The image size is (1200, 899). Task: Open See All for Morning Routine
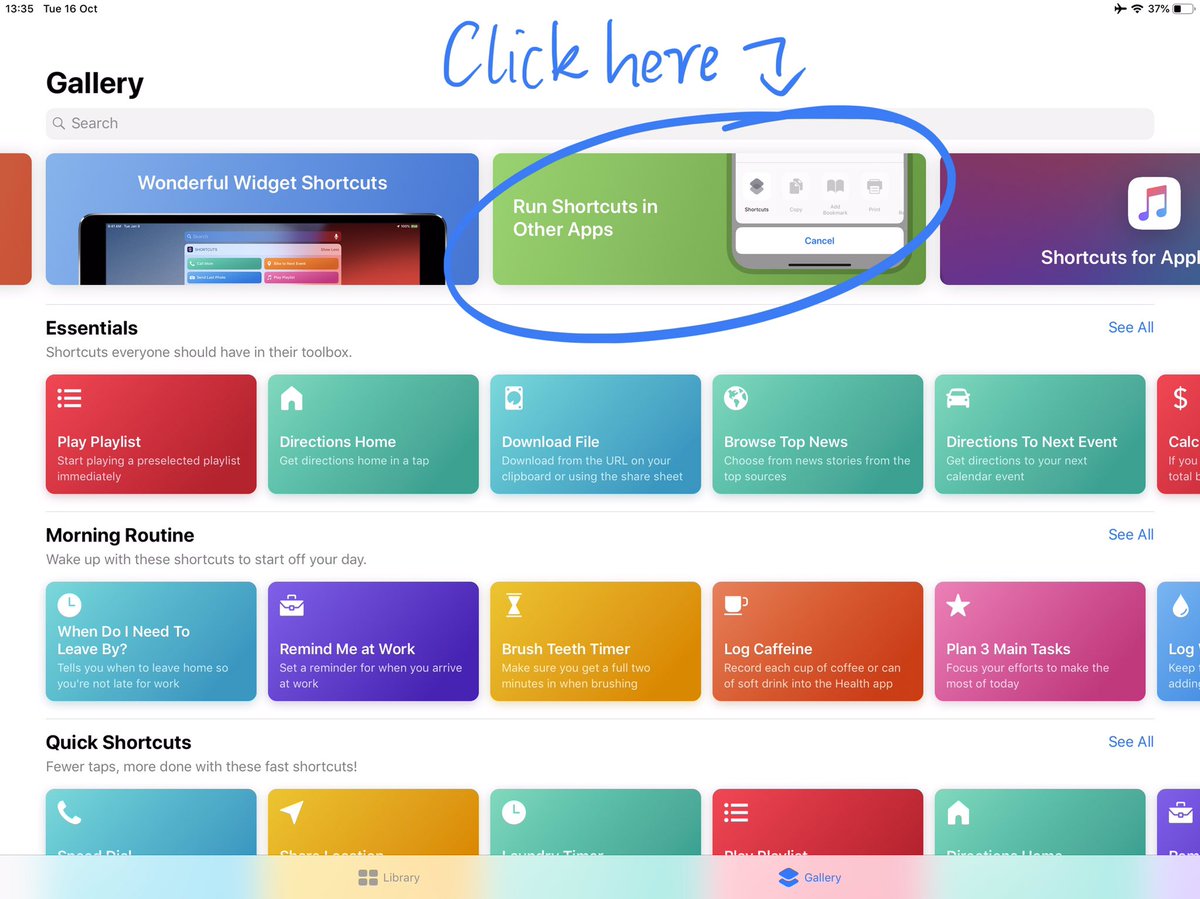[1131, 534]
